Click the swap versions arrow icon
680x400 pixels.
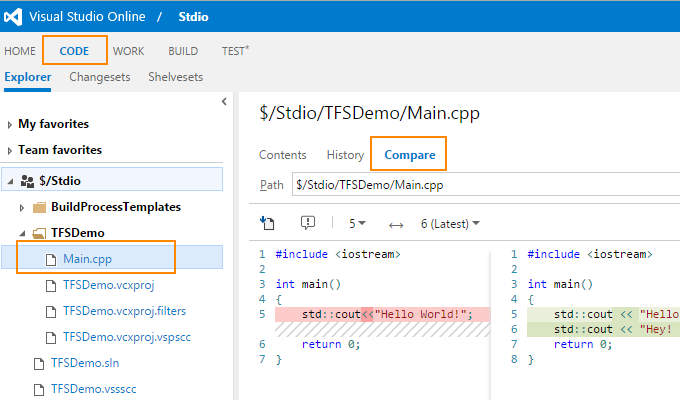pyautogui.click(x=396, y=225)
